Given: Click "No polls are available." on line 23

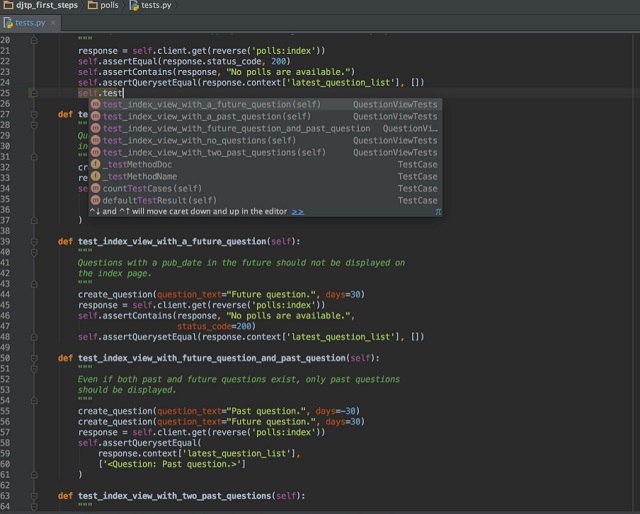Looking at the screenshot, I should (x=288, y=72).
